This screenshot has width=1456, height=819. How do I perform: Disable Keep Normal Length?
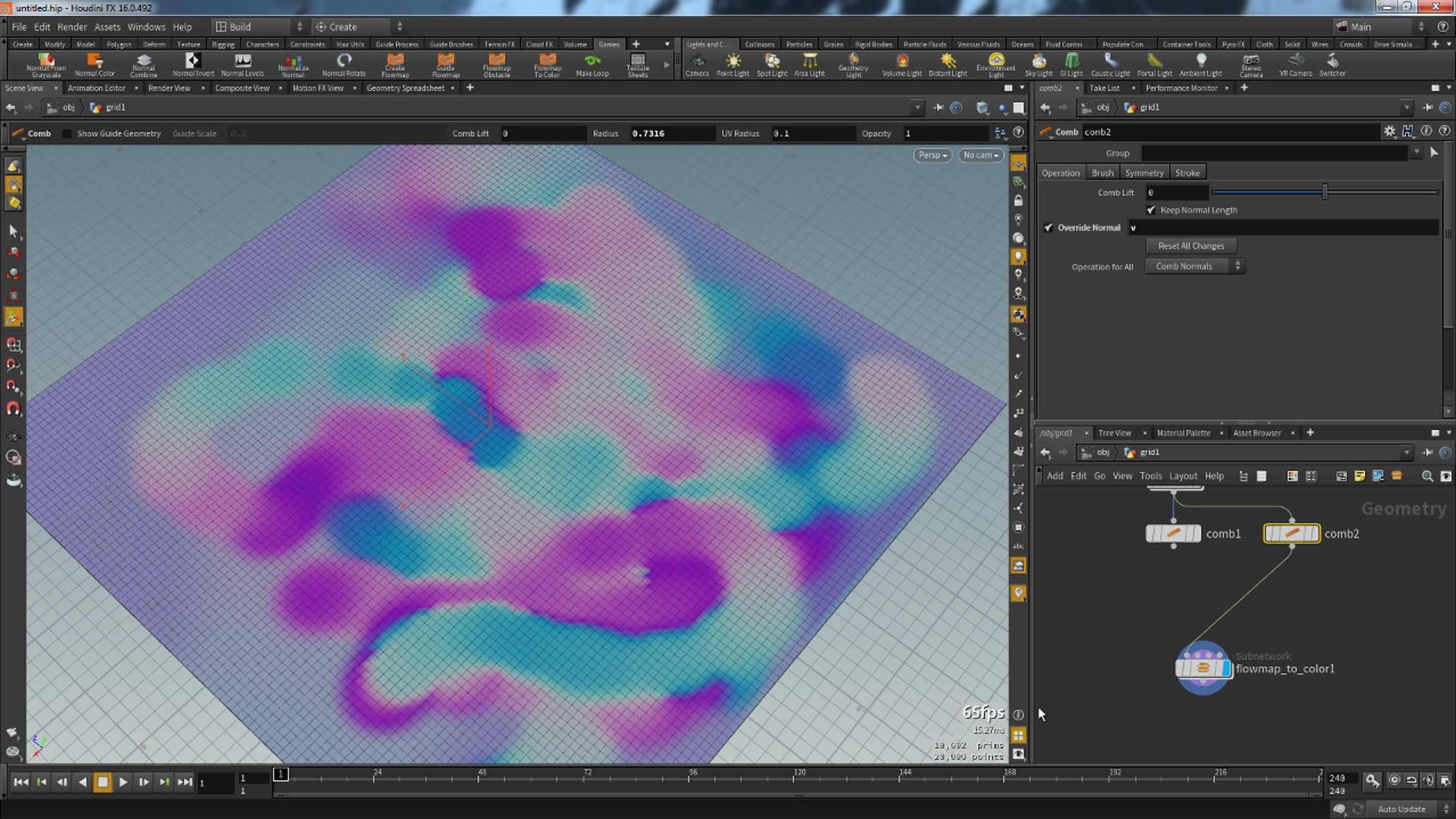coord(1151,210)
